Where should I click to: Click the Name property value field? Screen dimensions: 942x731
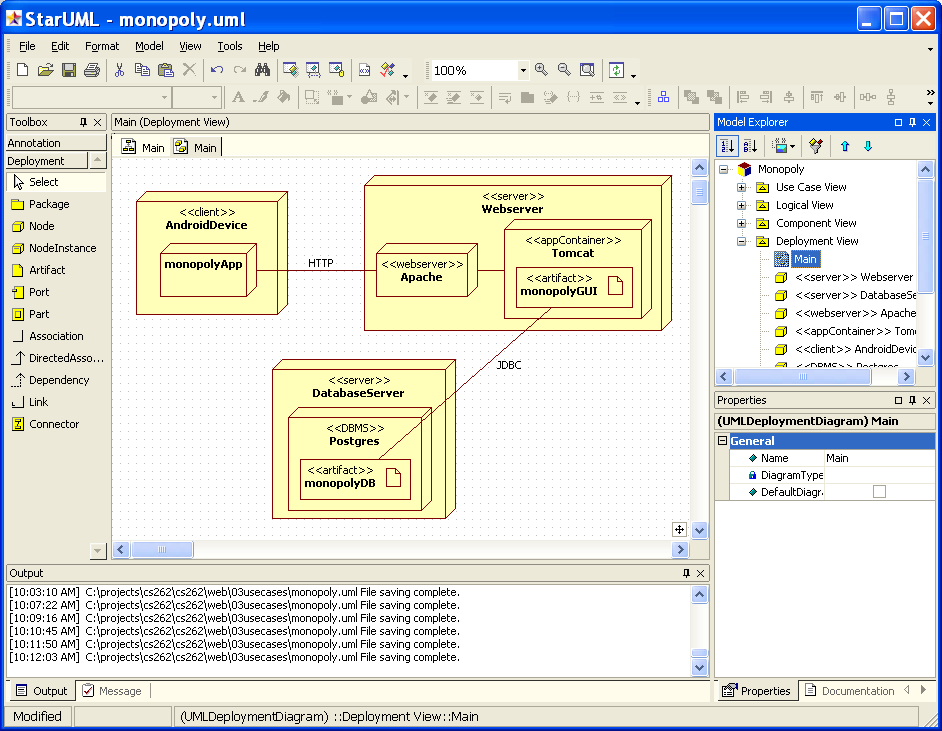point(879,458)
